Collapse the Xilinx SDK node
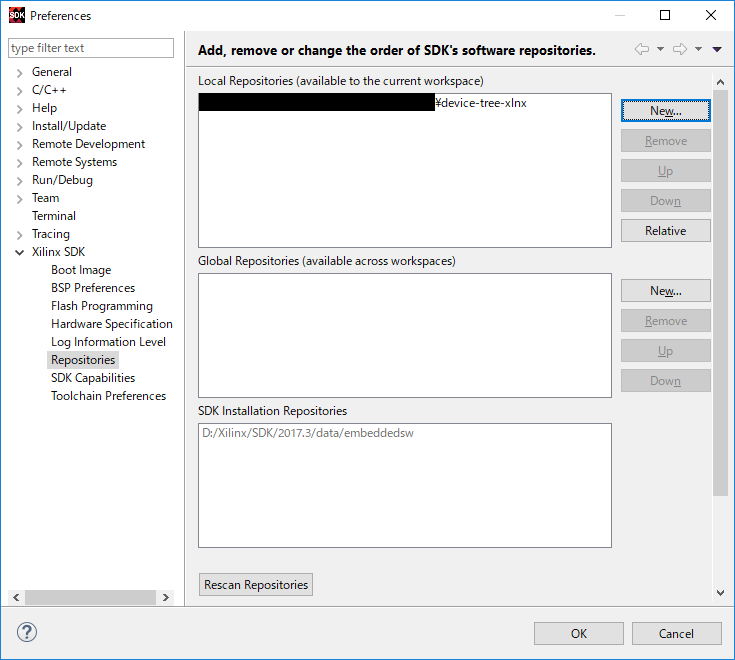The image size is (735, 660). coord(19,253)
